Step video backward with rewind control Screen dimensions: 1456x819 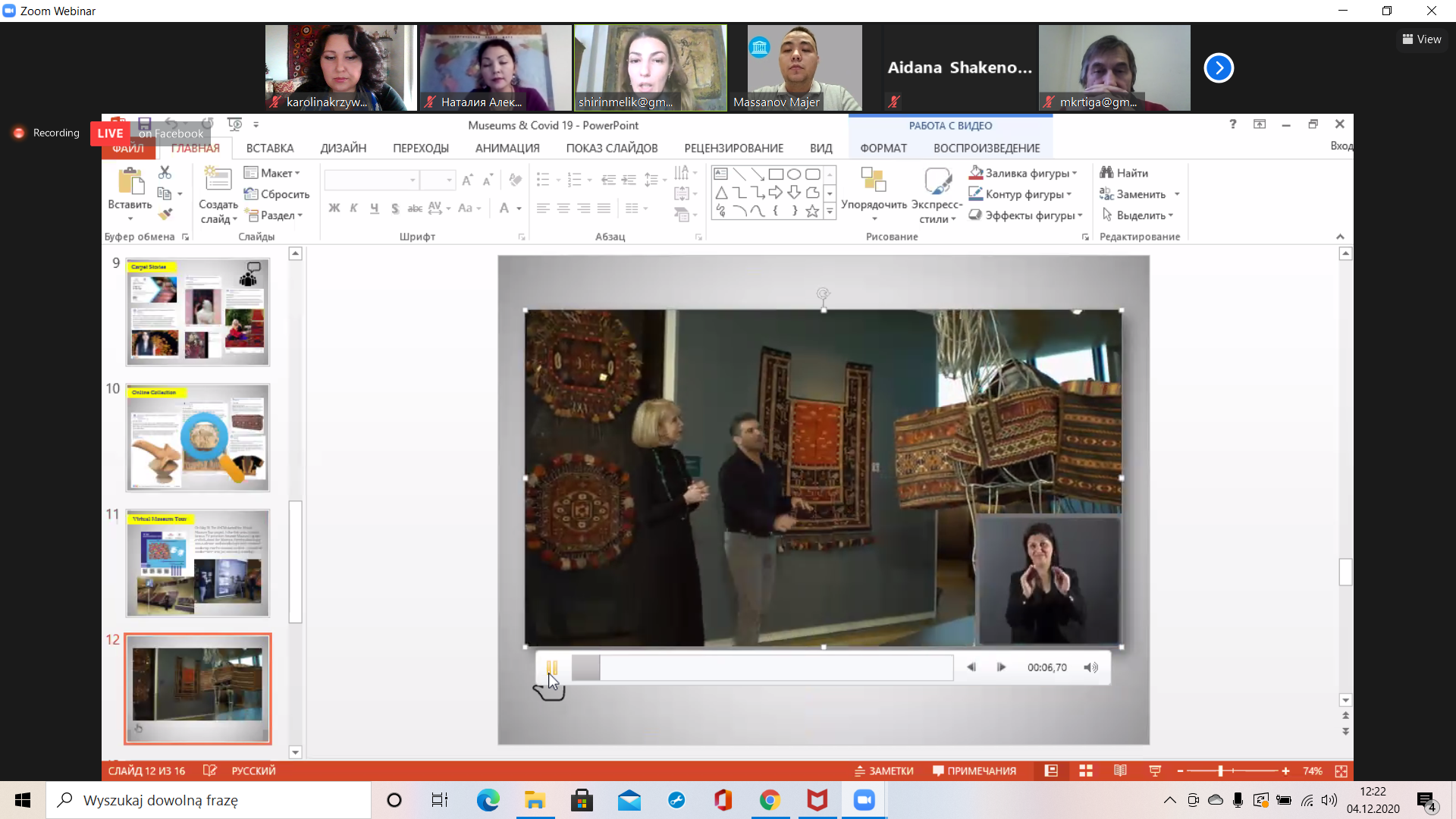pyautogui.click(x=971, y=667)
